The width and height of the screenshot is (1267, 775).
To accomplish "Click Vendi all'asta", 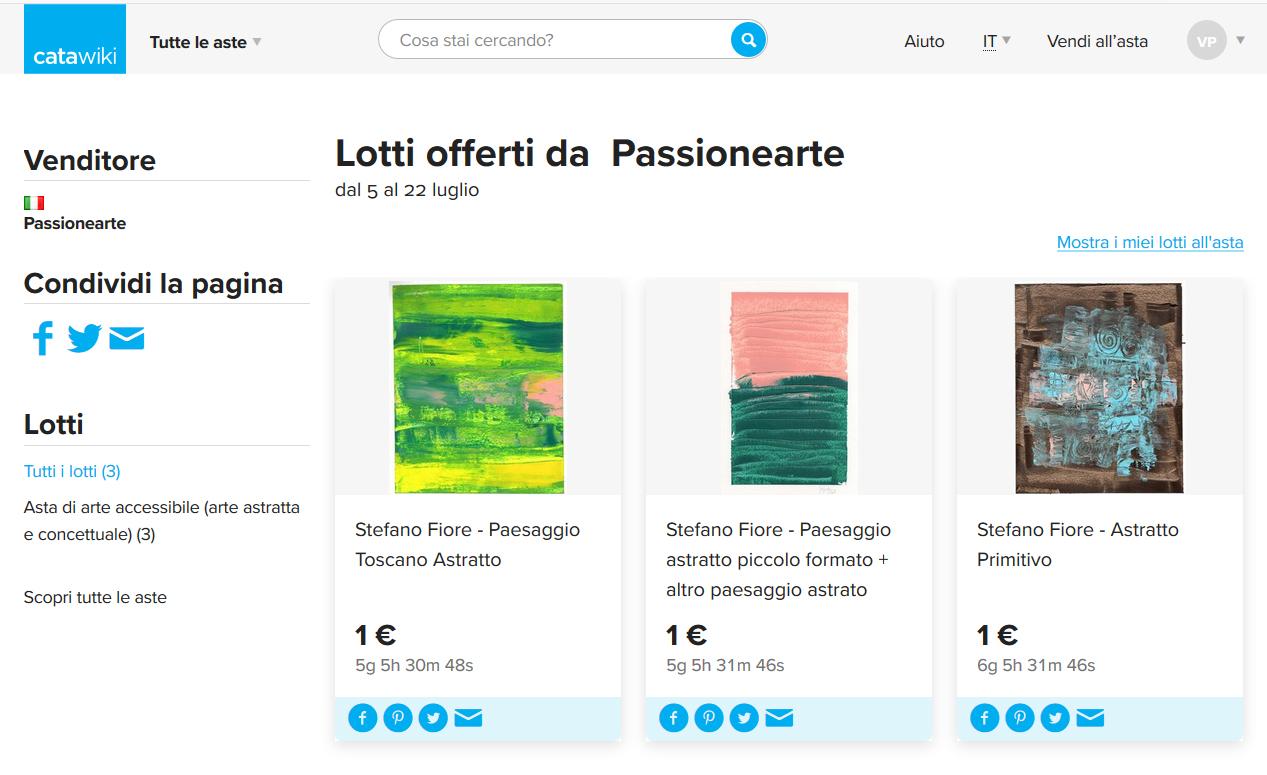I will coord(1097,41).
